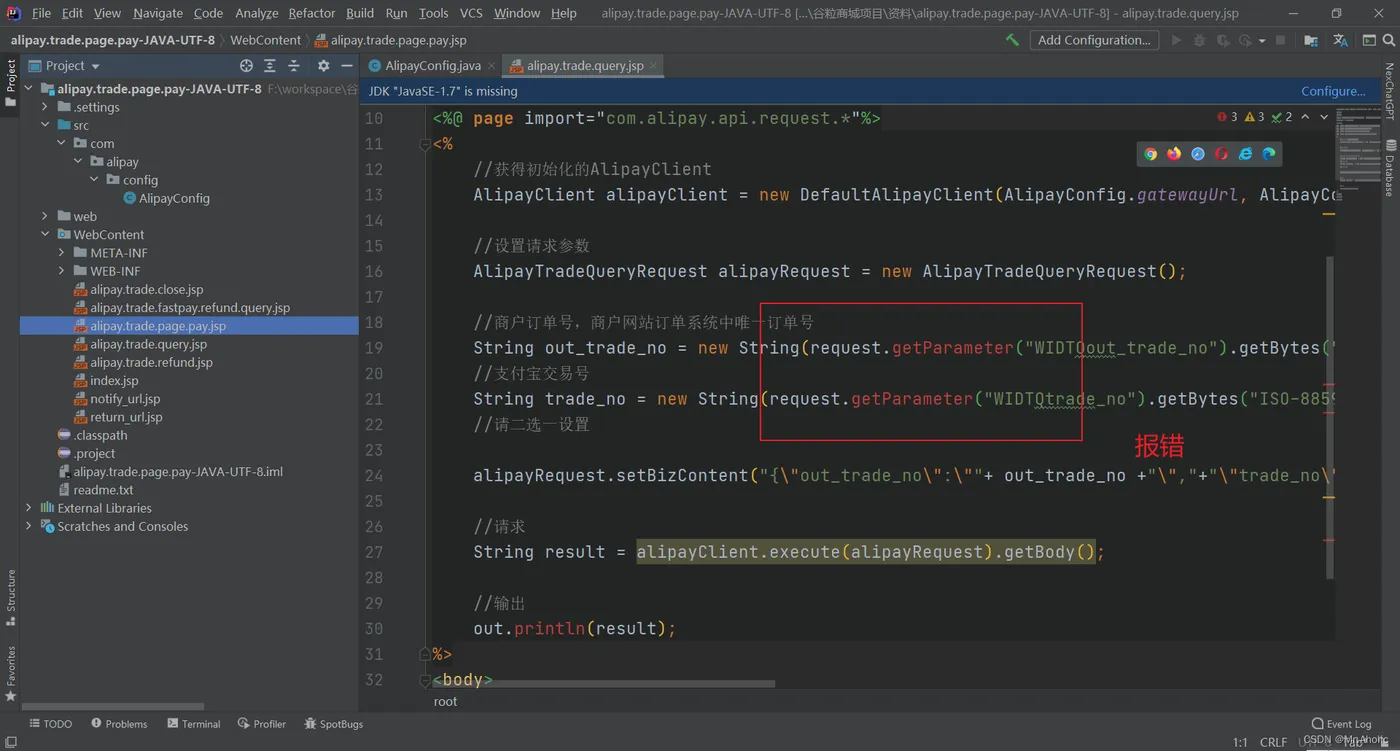Open the Database side tool window
1400x751 pixels.
[1390, 168]
